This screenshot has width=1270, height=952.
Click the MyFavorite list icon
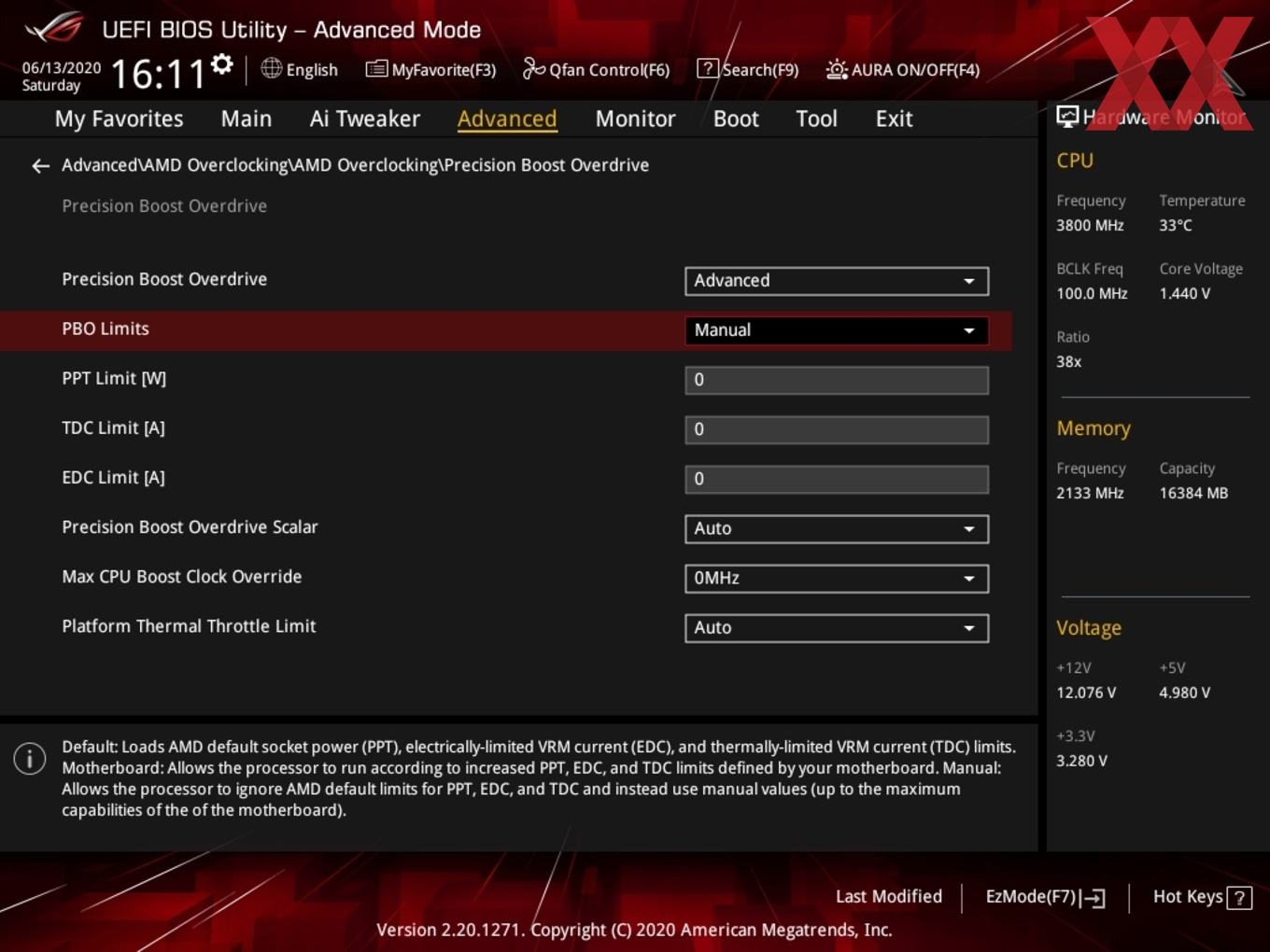[x=376, y=69]
